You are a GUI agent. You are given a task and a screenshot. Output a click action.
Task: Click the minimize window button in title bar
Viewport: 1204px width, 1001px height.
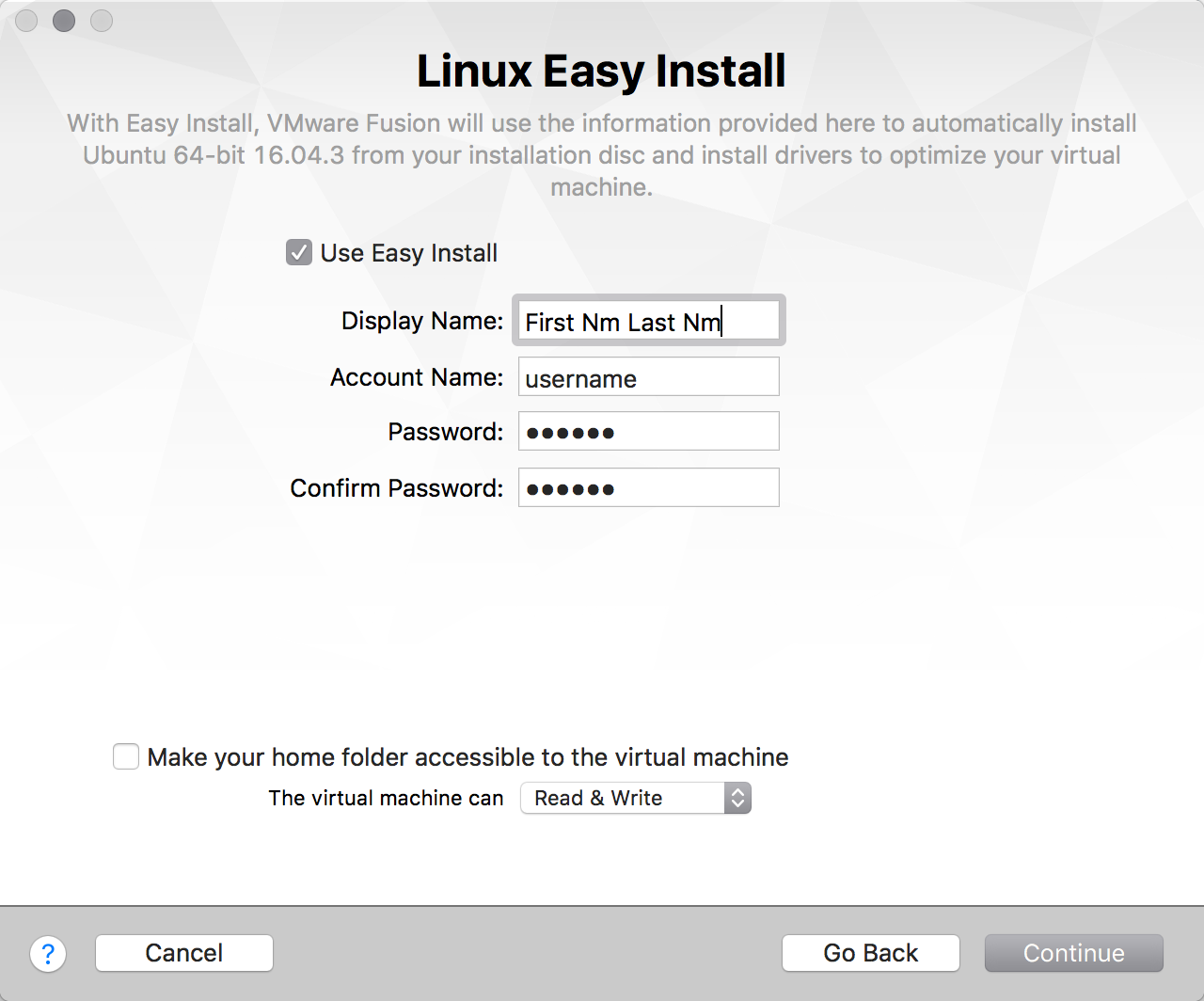point(64,20)
